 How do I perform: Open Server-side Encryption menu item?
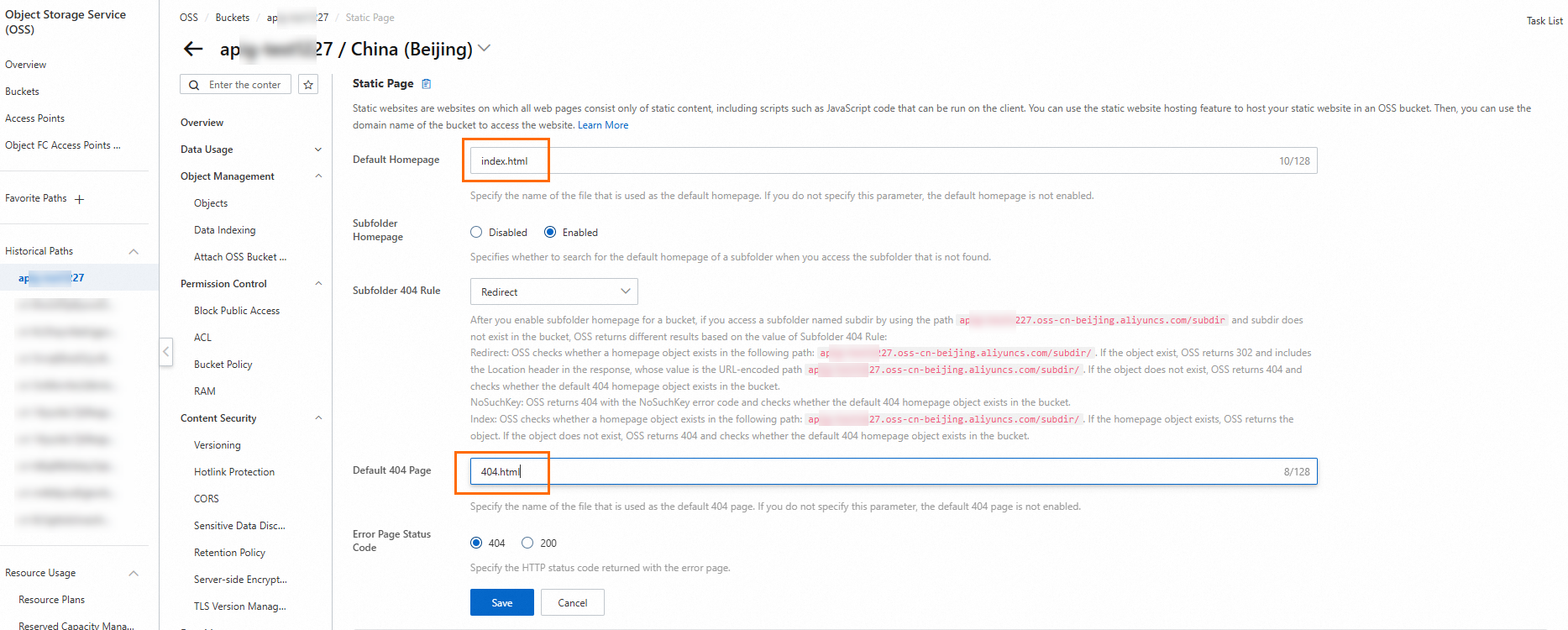point(240,580)
